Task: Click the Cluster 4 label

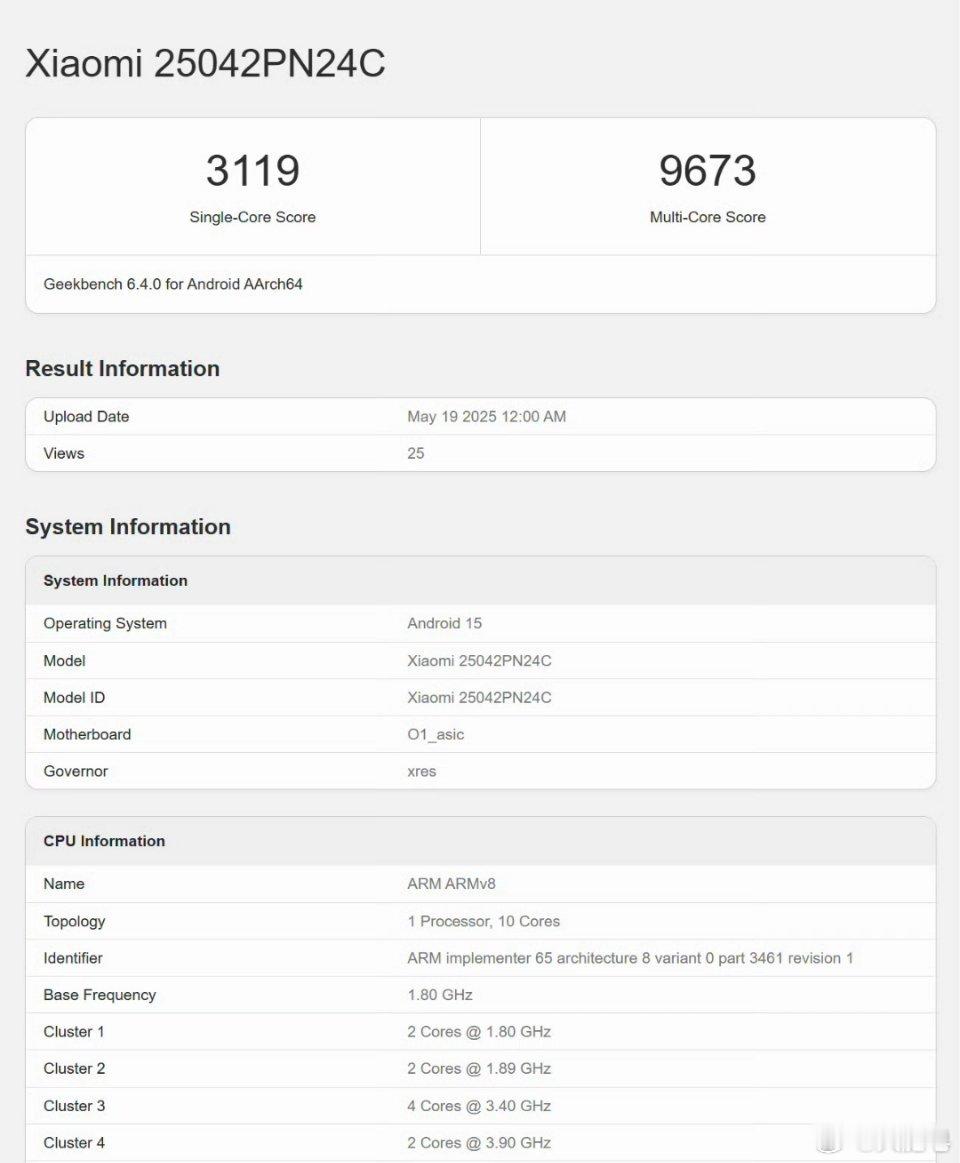Action: (x=74, y=1144)
